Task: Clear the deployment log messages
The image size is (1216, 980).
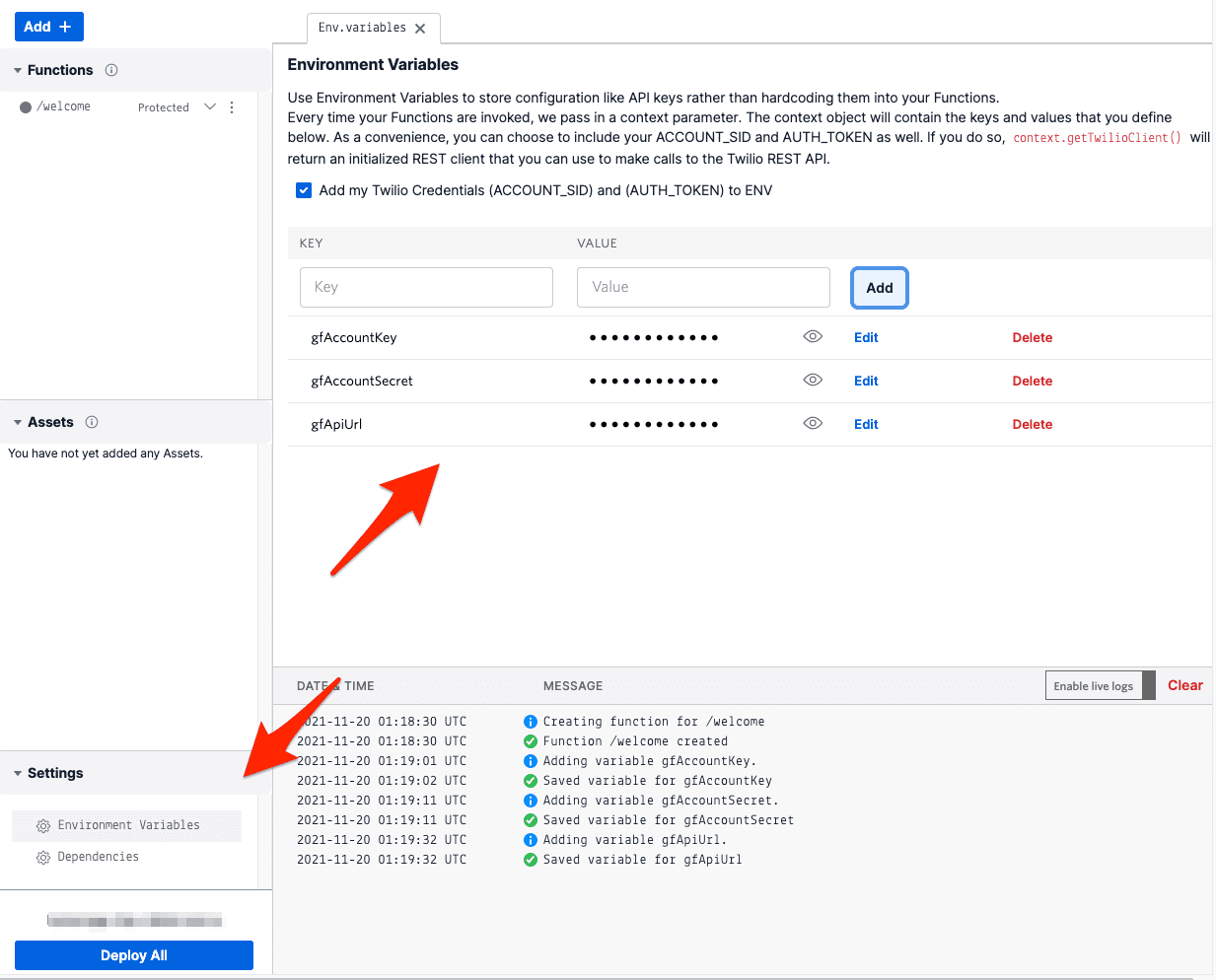Action: 1184,684
